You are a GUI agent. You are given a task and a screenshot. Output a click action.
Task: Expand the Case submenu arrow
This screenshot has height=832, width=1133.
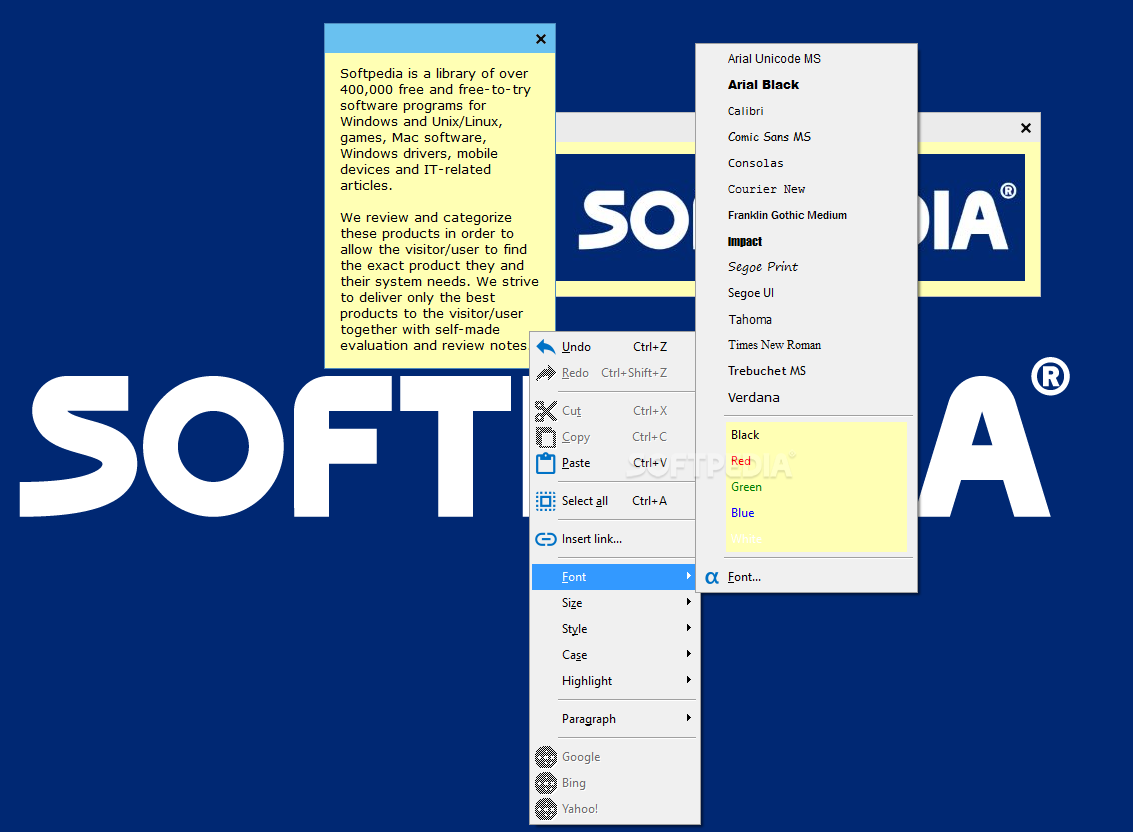tap(689, 654)
